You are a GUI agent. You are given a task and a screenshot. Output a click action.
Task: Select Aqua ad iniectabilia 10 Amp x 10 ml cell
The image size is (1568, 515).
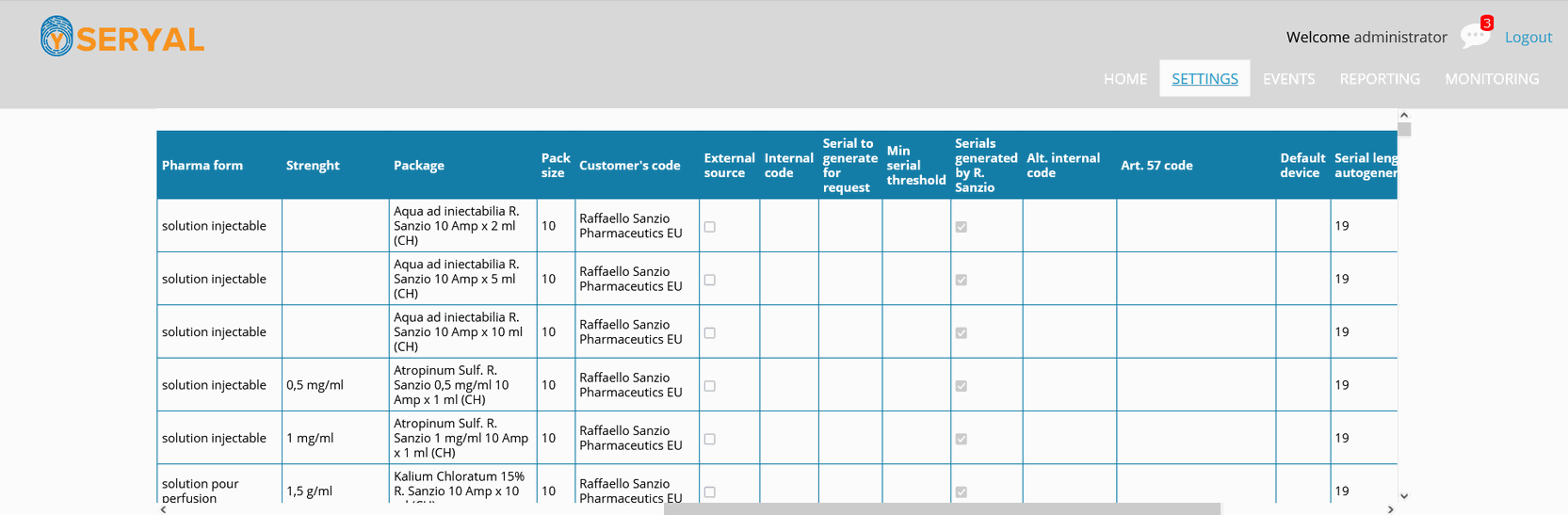pos(462,331)
